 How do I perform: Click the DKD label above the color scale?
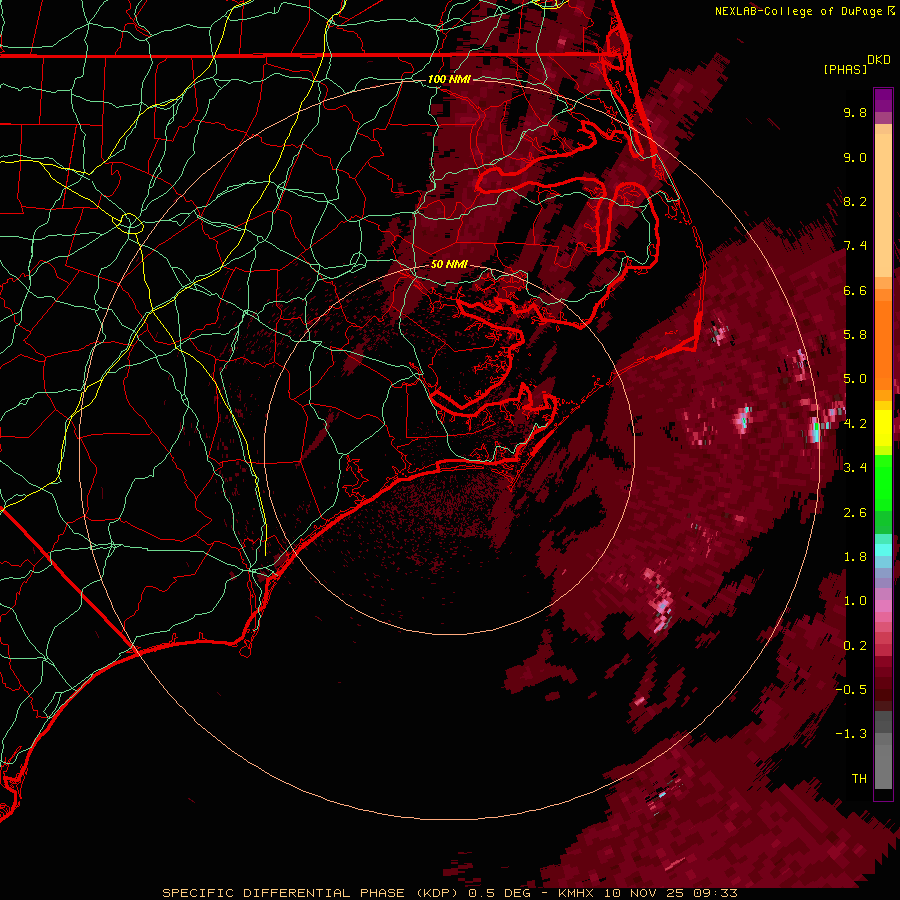tap(879, 60)
